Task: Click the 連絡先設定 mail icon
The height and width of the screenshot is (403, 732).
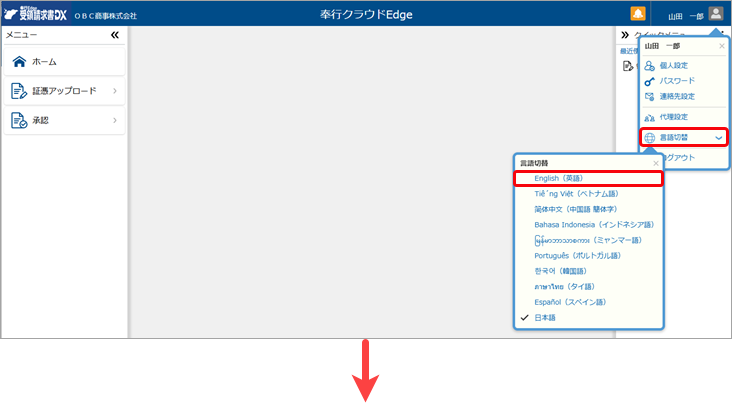Action: pos(649,97)
